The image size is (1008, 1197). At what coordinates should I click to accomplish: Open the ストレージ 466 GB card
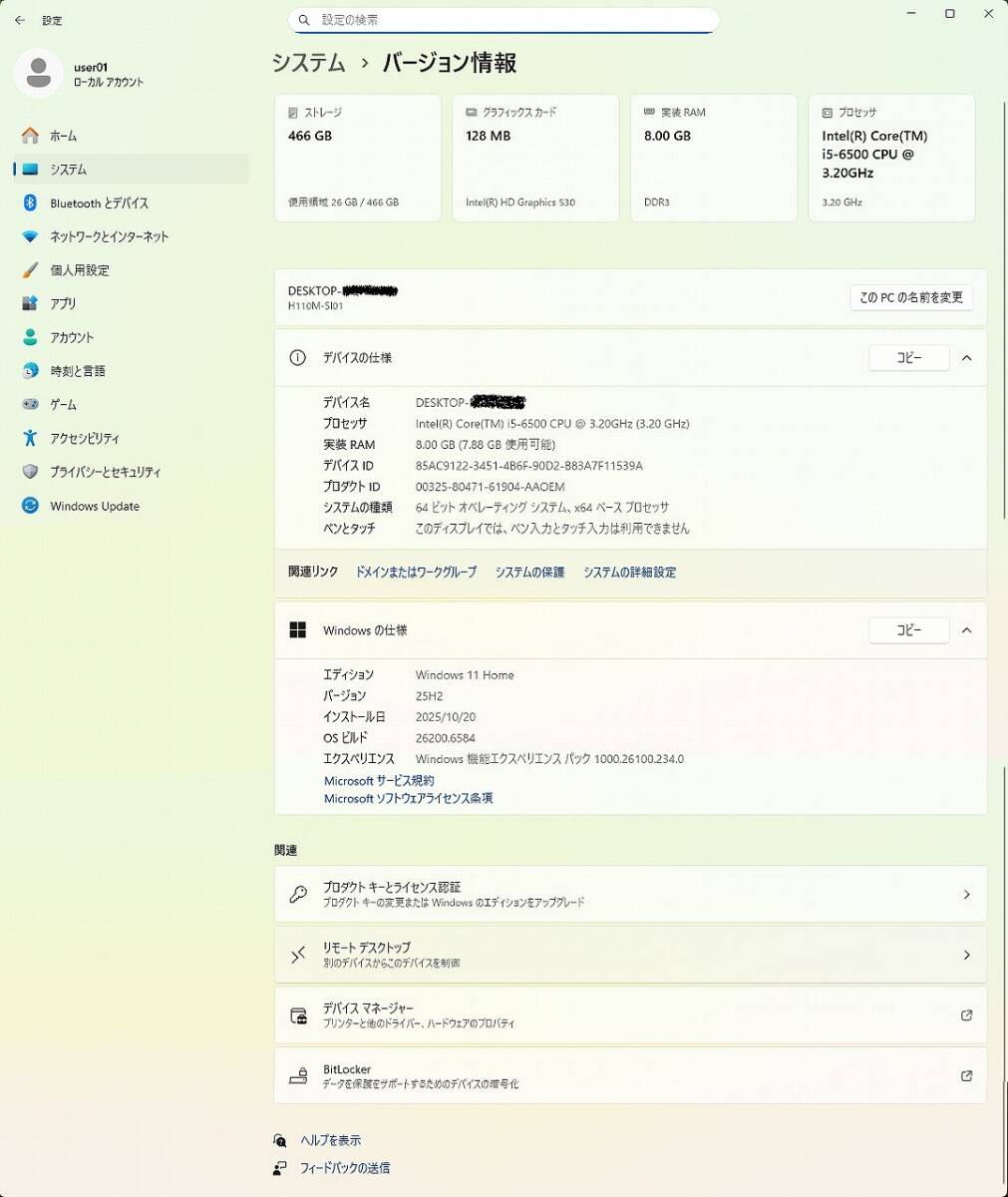click(358, 158)
